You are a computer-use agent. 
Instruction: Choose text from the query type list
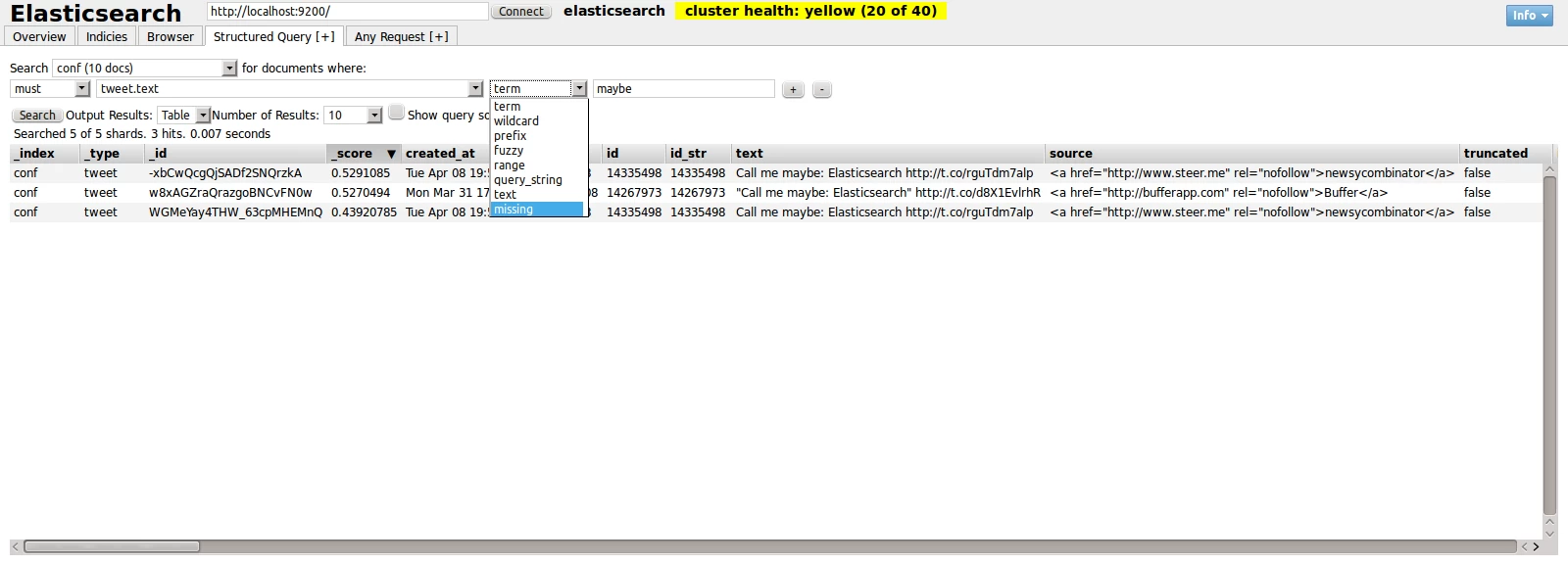537,195
